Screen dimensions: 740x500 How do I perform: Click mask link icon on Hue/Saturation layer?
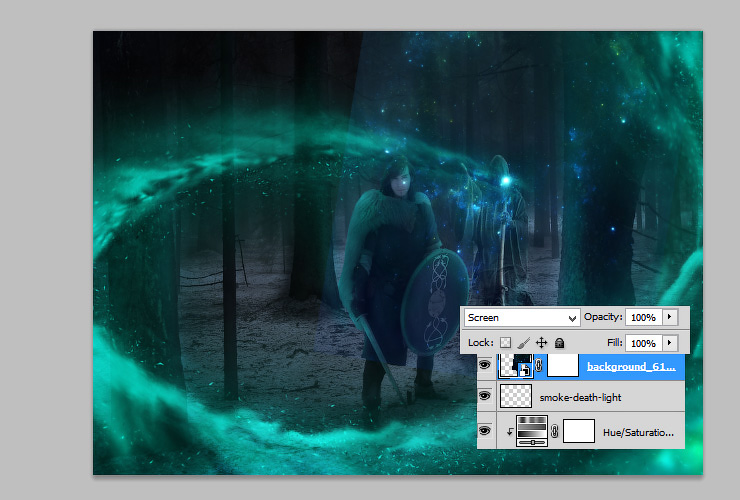pyautogui.click(x=555, y=431)
